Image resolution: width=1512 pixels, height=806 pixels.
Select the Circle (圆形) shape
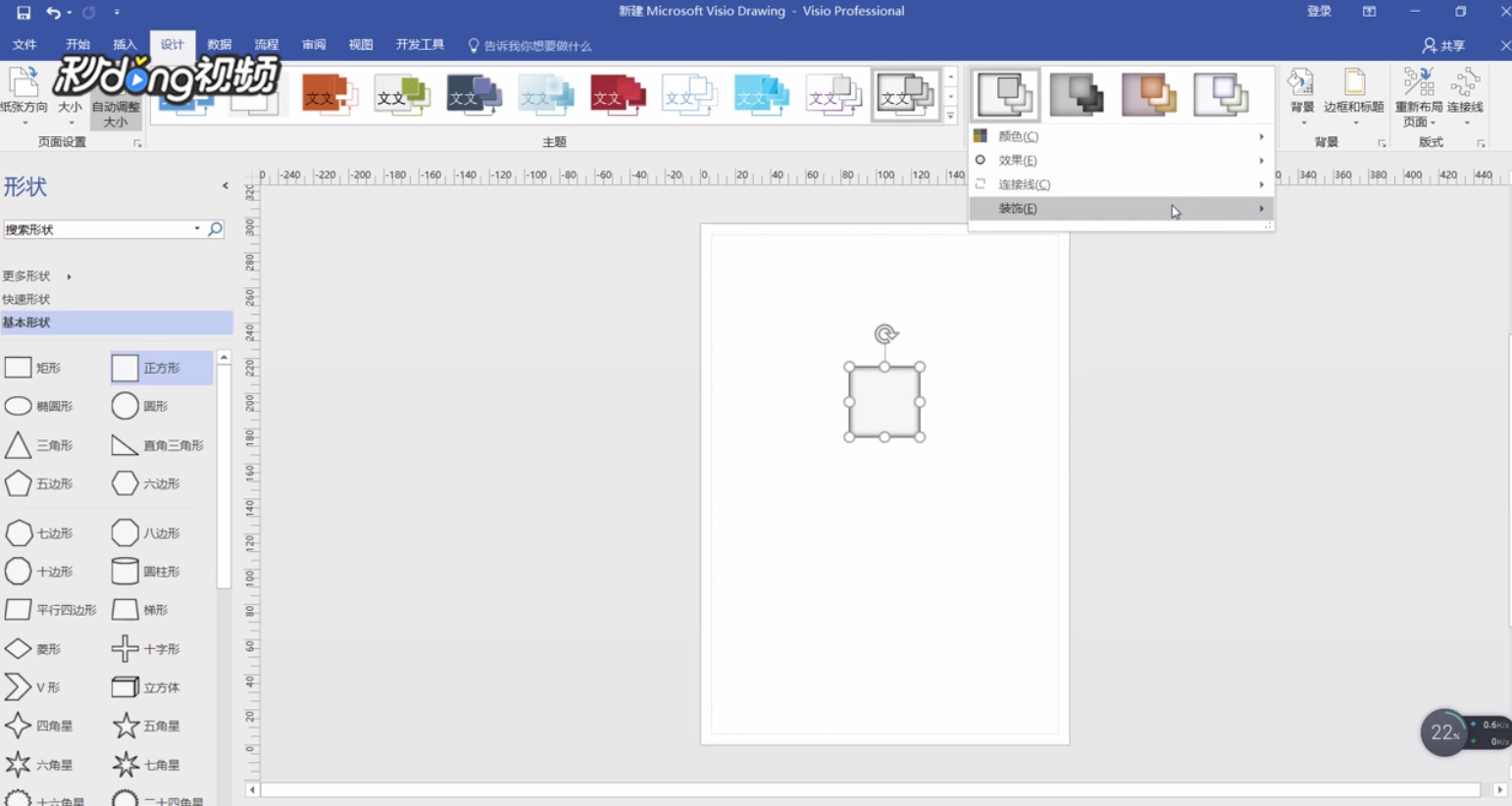141,406
